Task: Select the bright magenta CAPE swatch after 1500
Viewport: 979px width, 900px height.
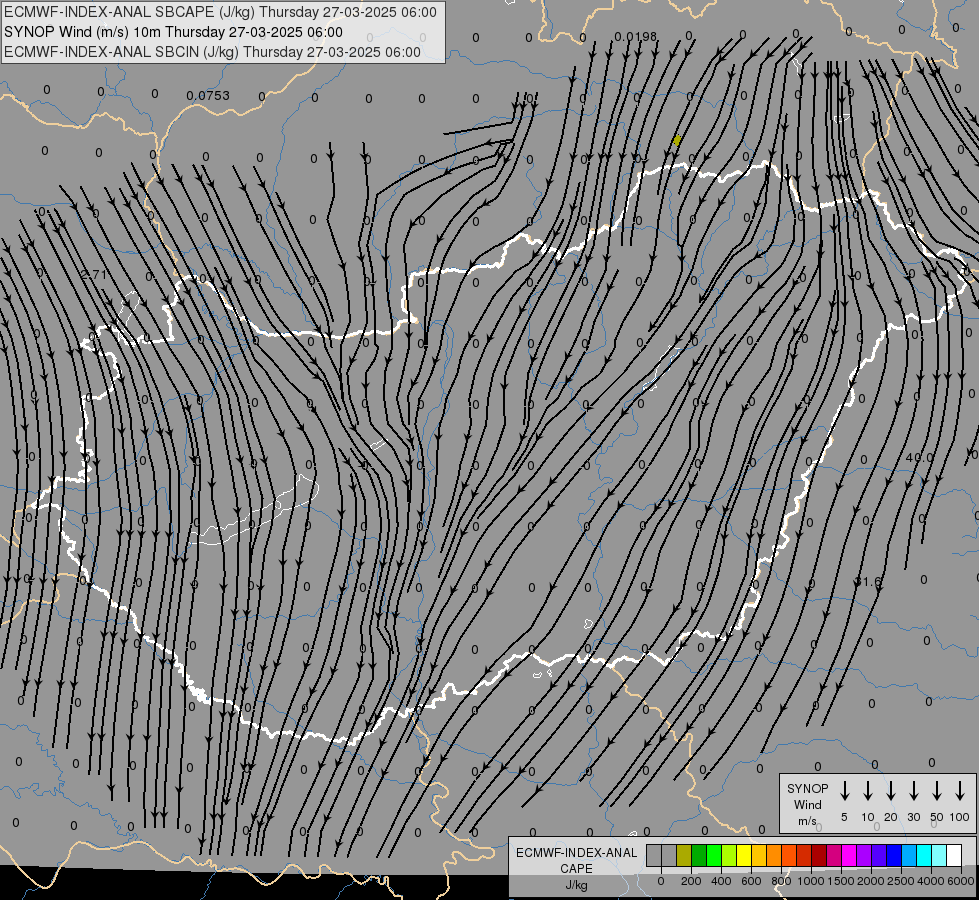Action: click(x=849, y=856)
